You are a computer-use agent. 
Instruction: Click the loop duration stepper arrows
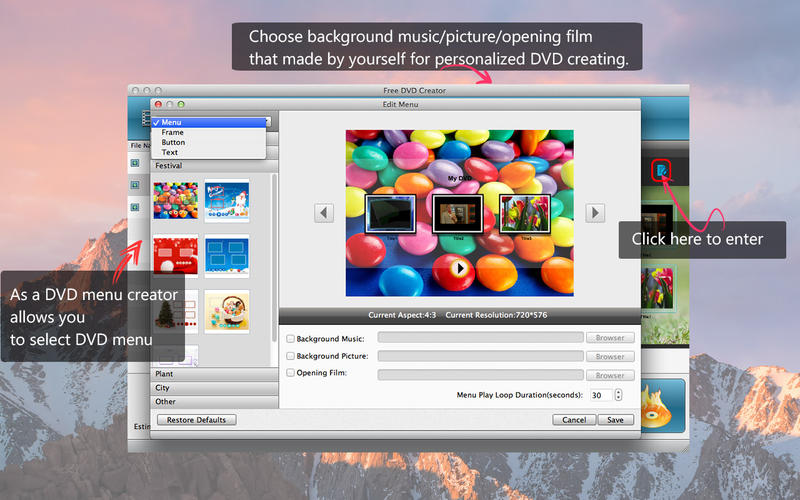[x=618, y=395]
